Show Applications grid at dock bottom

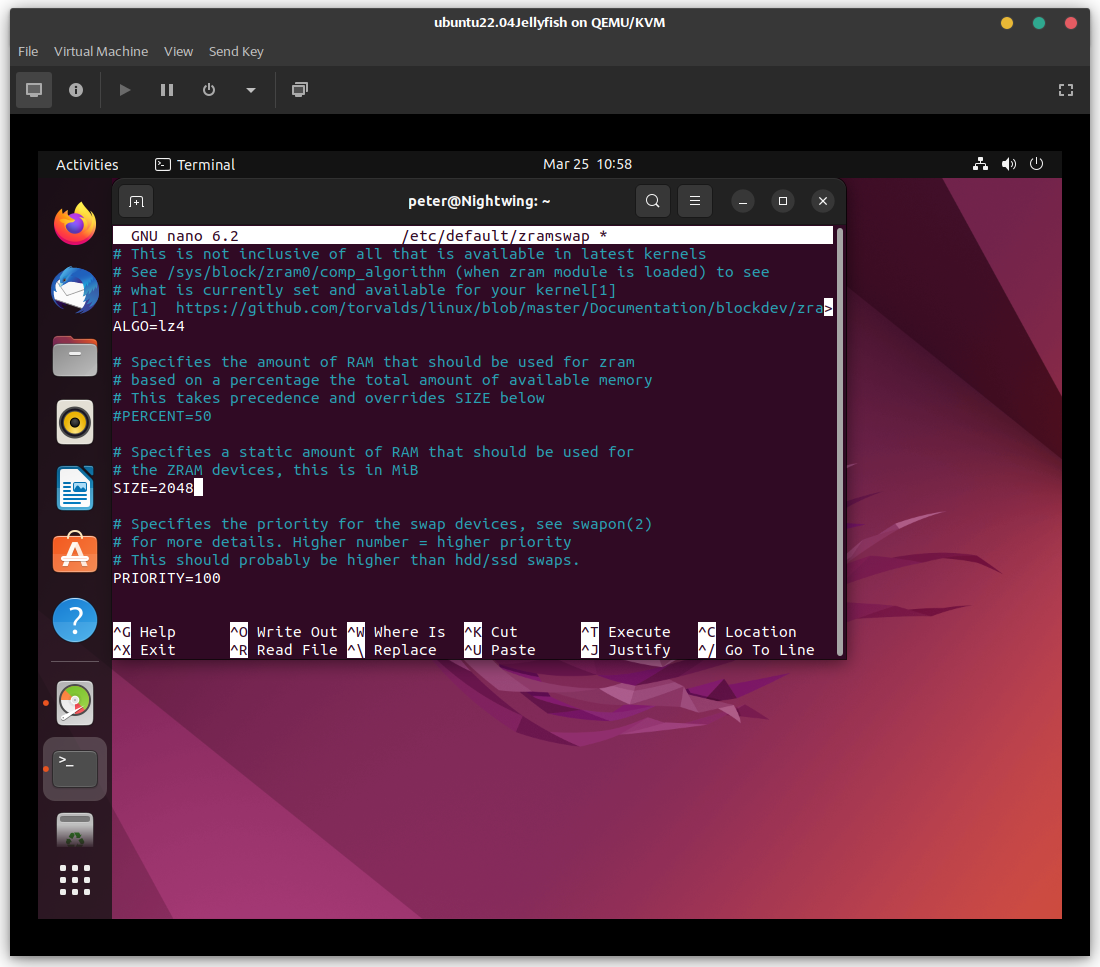coord(75,880)
